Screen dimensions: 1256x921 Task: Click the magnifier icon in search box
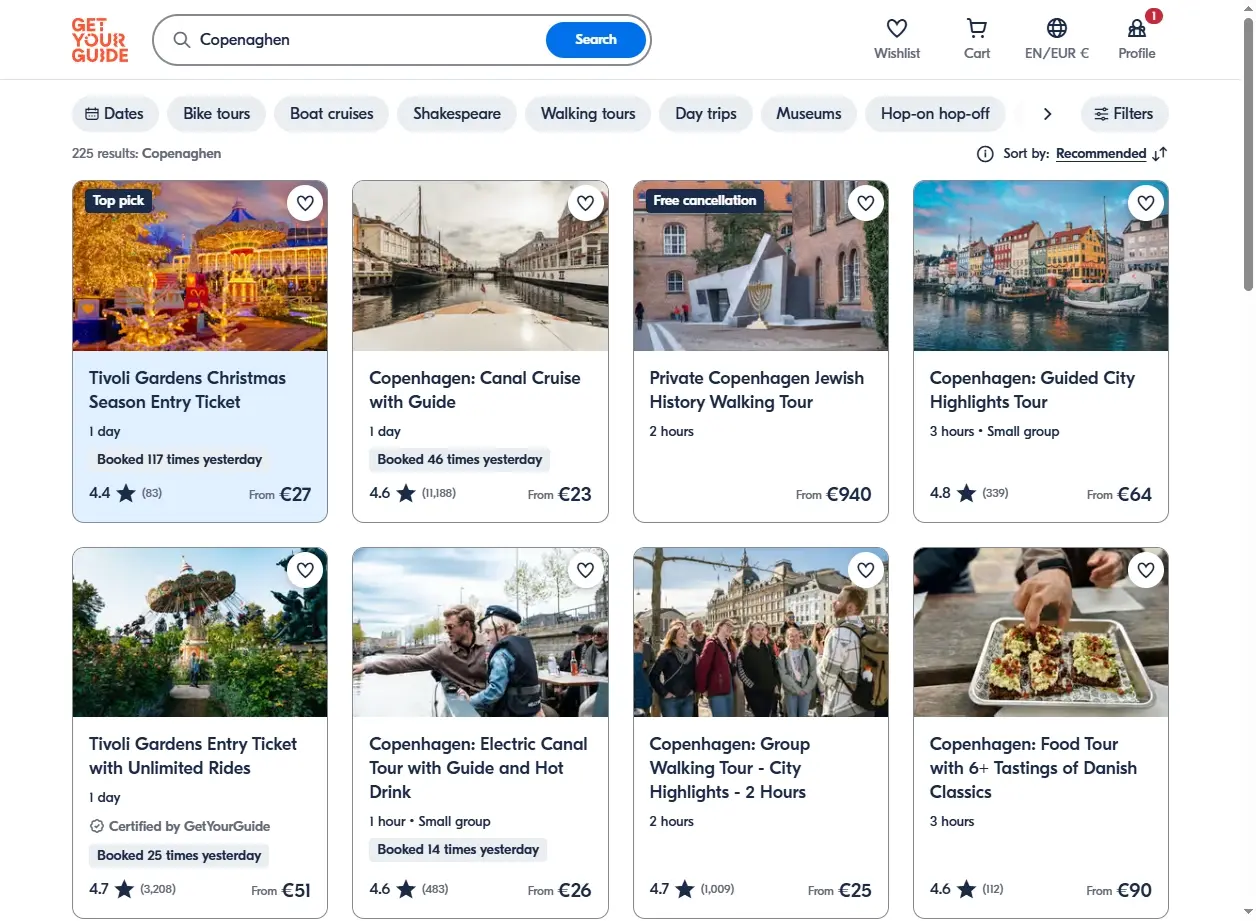181,40
